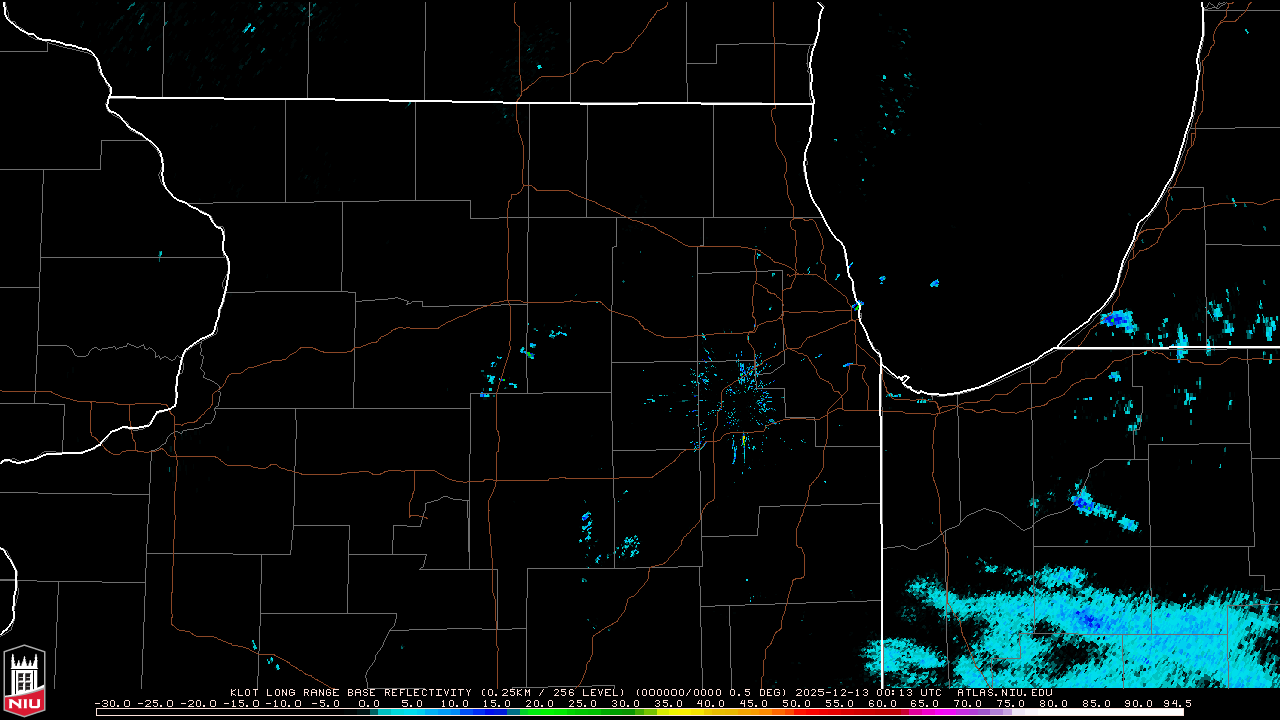Open the ATLAS.NIU.EDU link text
Image resolution: width=1280 pixels, height=720 pixels.
[x=1004, y=692]
